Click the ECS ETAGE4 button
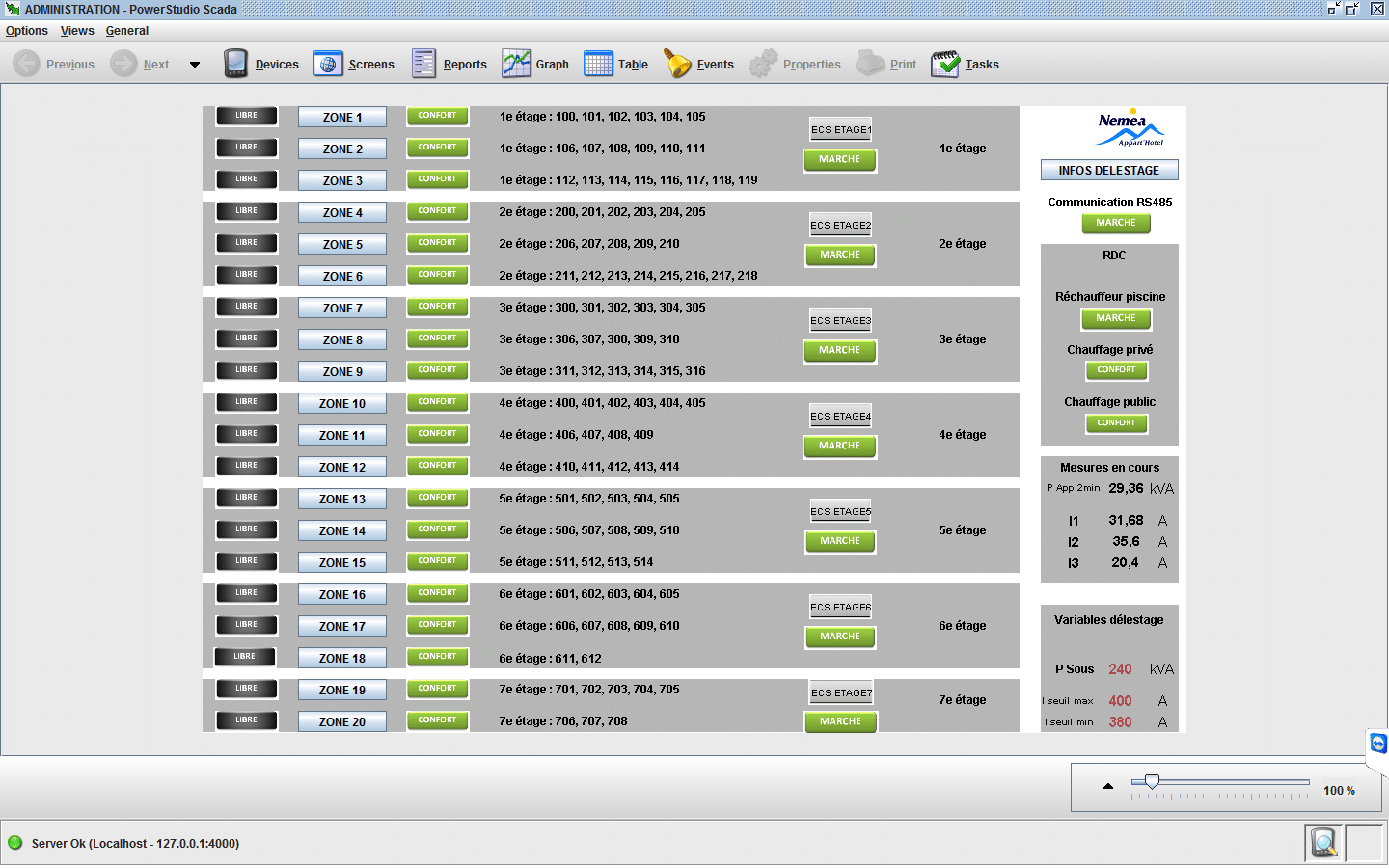Image resolution: width=1389 pixels, height=868 pixels. [840, 416]
